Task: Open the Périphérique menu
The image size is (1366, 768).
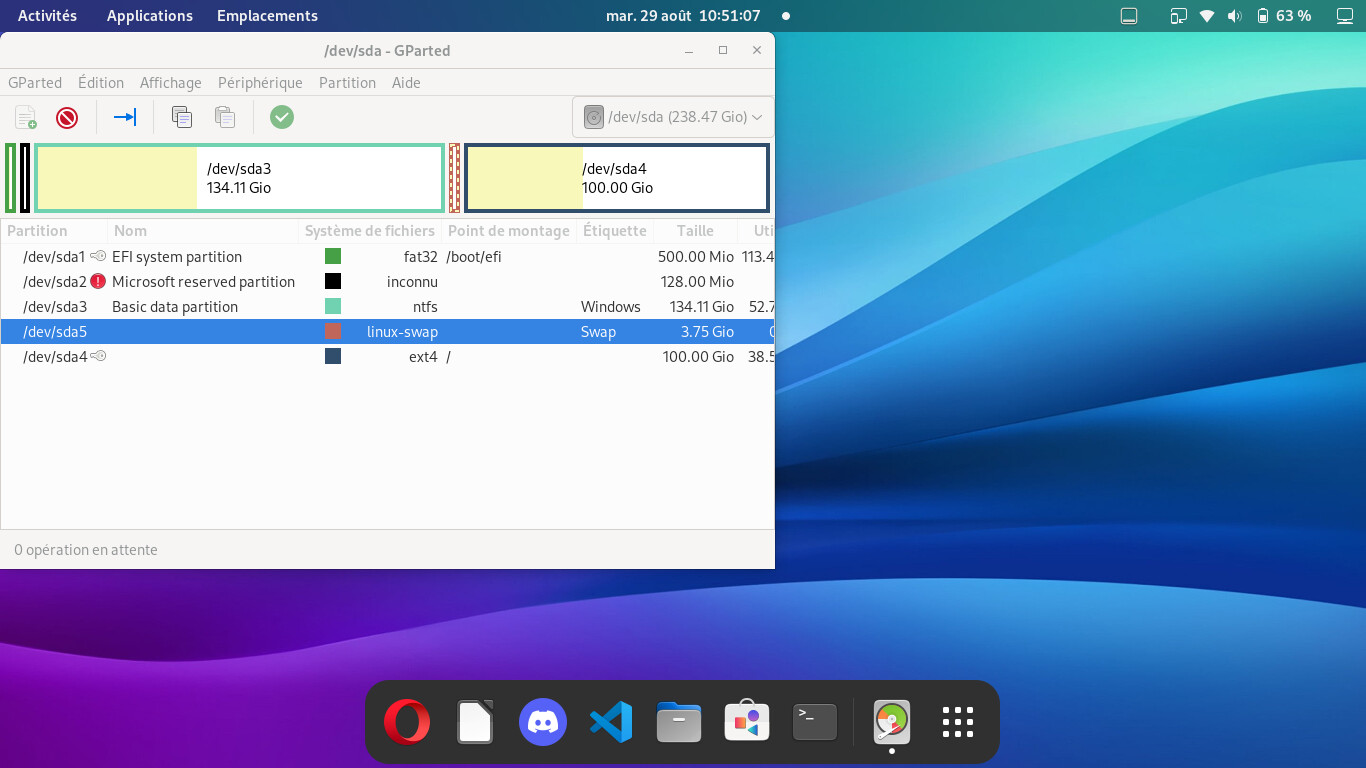Action: [260, 83]
